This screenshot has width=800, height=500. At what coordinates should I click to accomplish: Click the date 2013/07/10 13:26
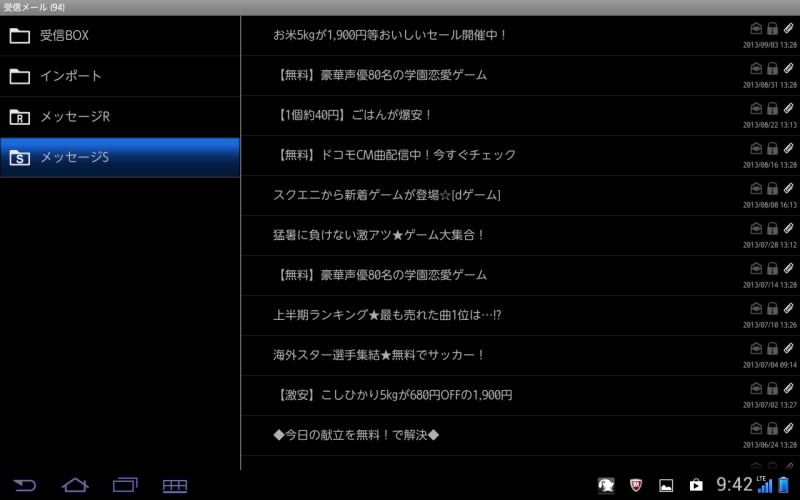(769, 325)
